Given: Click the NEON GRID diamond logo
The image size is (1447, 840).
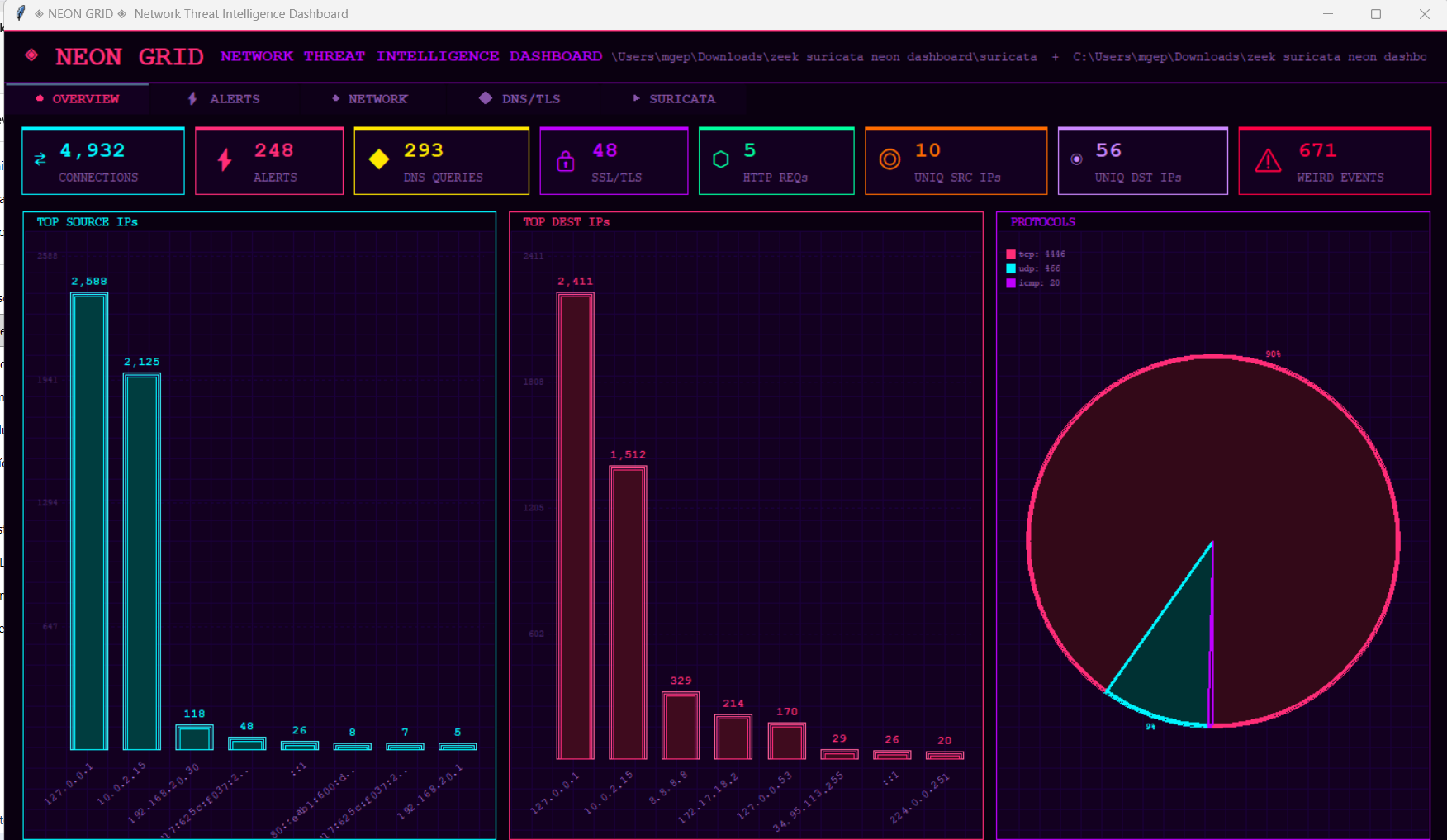Looking at the screenshot, I should (31, 55).
